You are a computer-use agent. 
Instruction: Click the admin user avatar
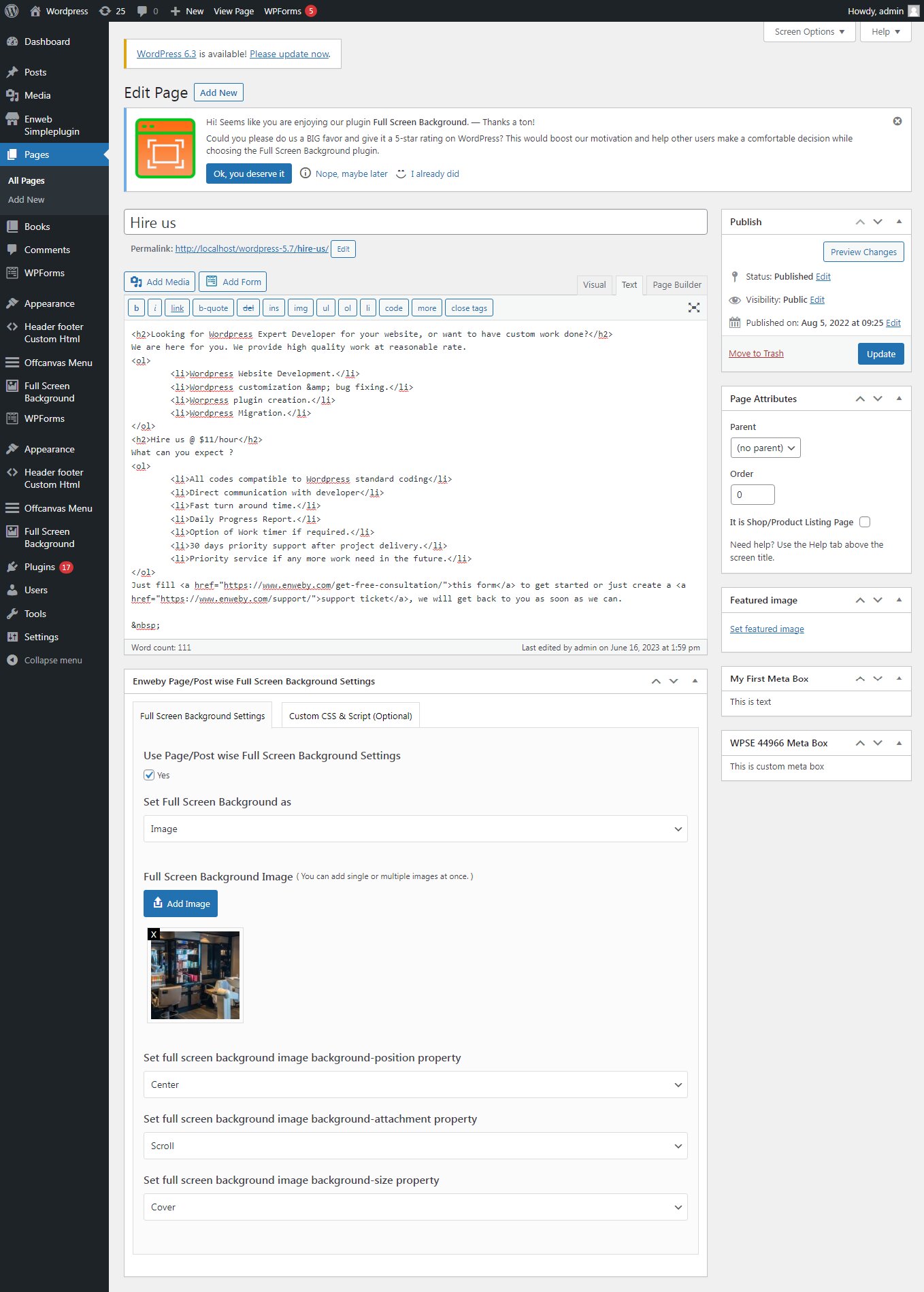(913, 11)
